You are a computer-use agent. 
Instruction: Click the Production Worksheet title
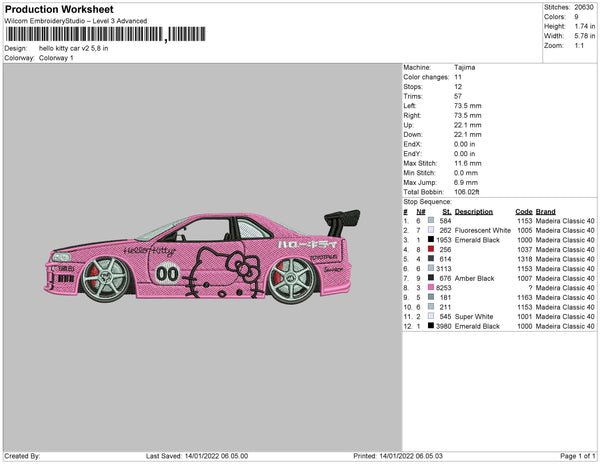pyautogui.click(x=59, y=11)
